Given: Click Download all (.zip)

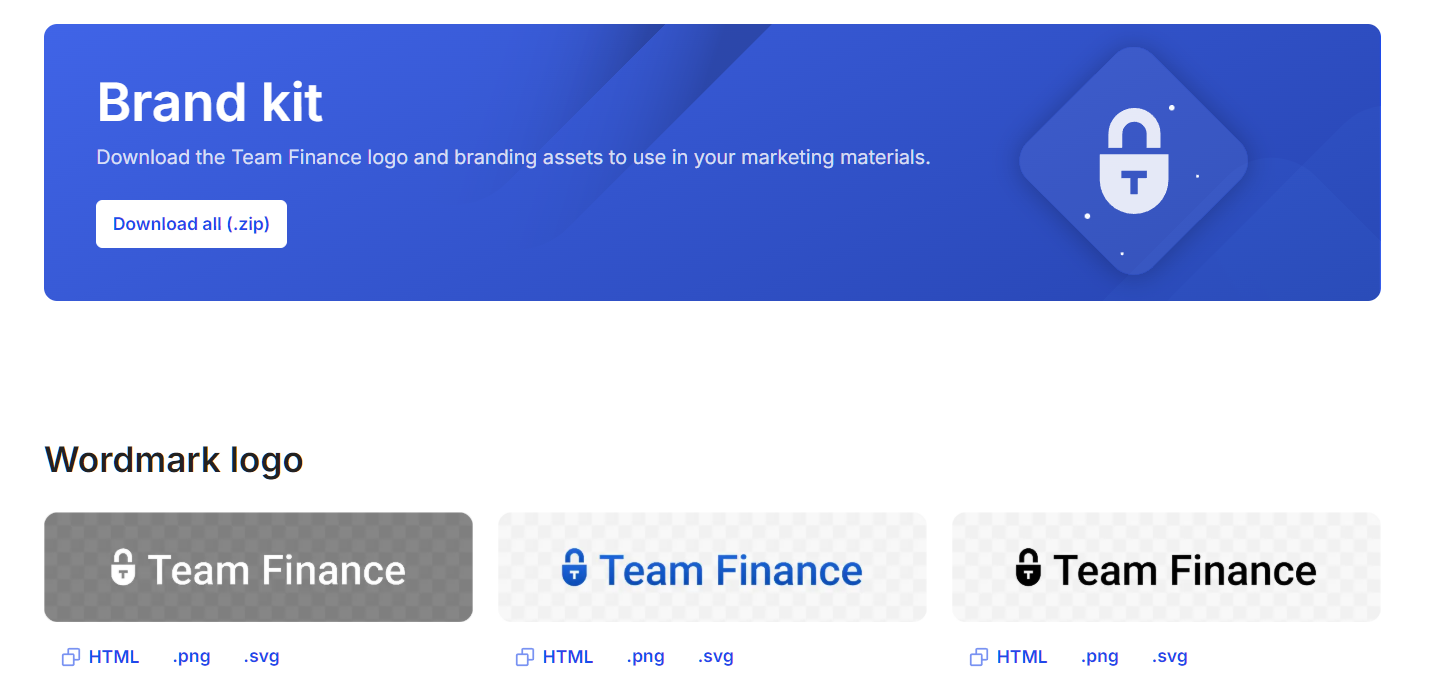Looking at the screenshot, I should 191,223.
